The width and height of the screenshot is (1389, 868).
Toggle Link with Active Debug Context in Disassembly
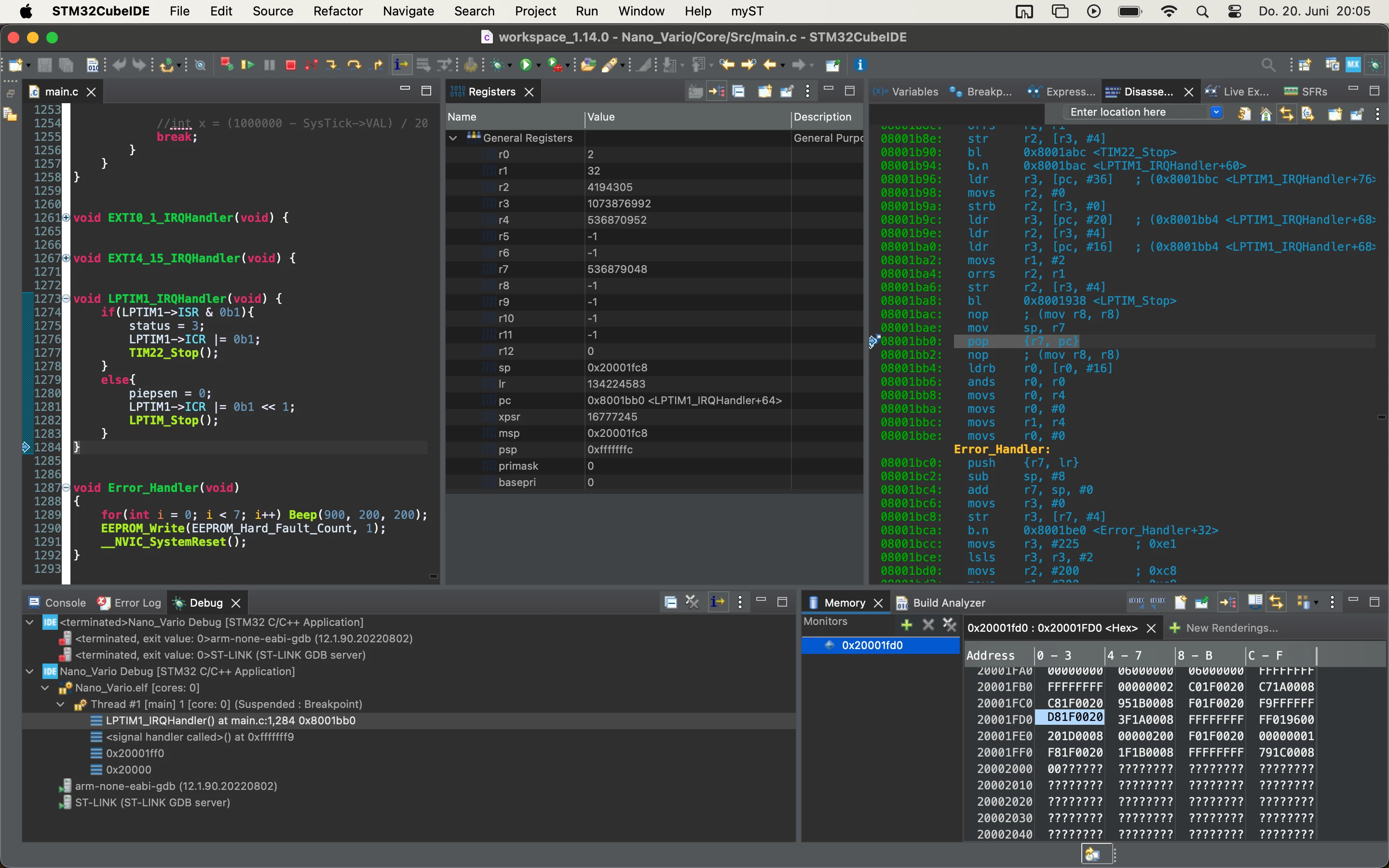[1287, 114]
